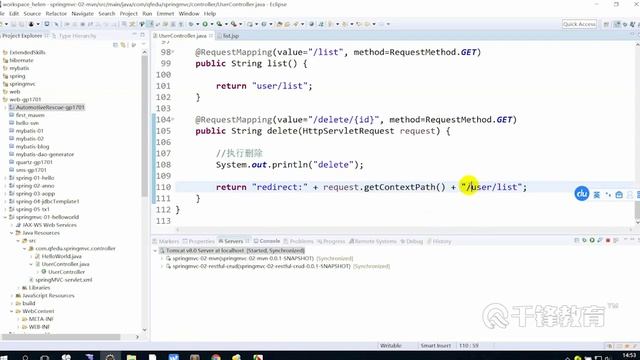The image size is (640, 360).
Task: Open the Navigate menu
Action: pyautogui.click(x=82, y=13)
